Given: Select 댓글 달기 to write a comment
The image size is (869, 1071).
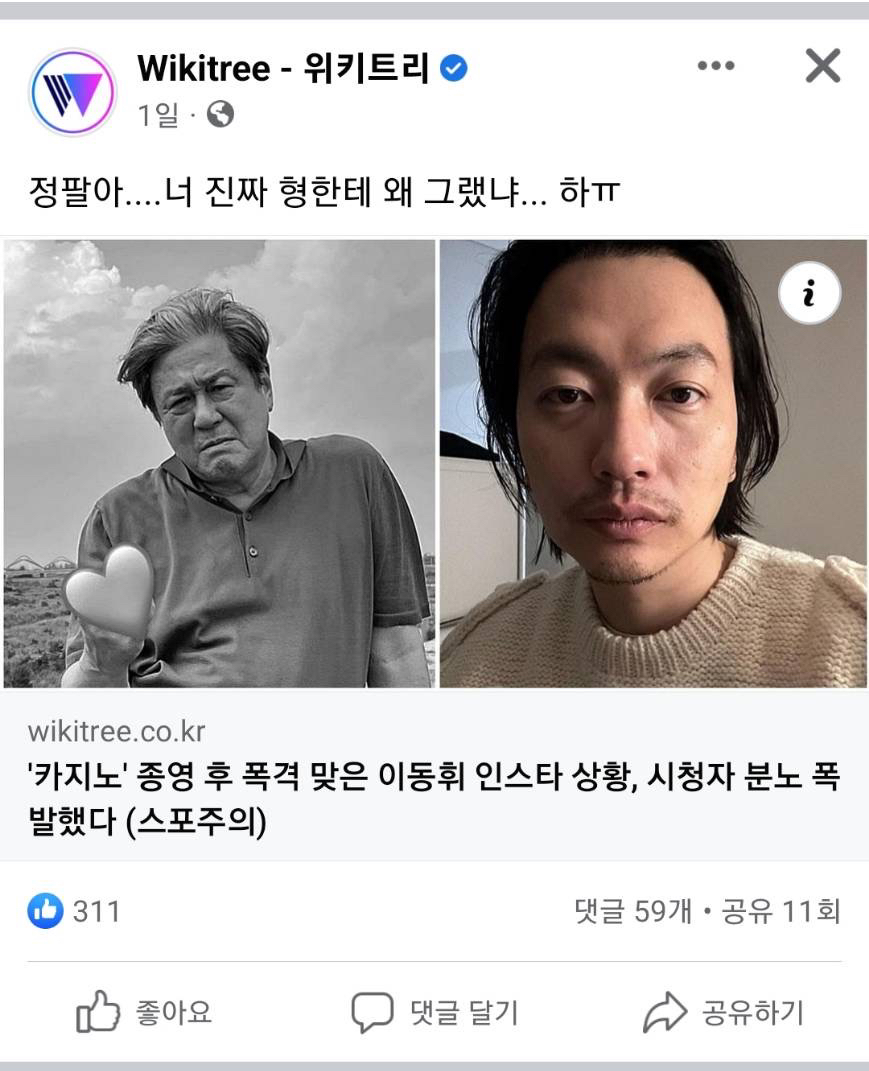Looking at the screenshot, I should coord(464,1012).
